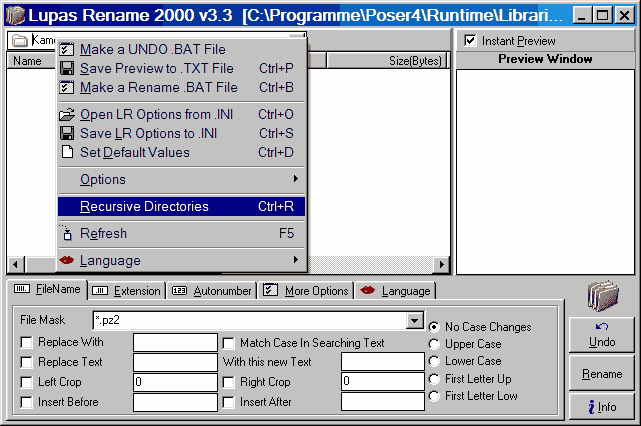Toggle the Instant Preview checkbox
Viewport: 641px width, 426px height.
(471, 40)
